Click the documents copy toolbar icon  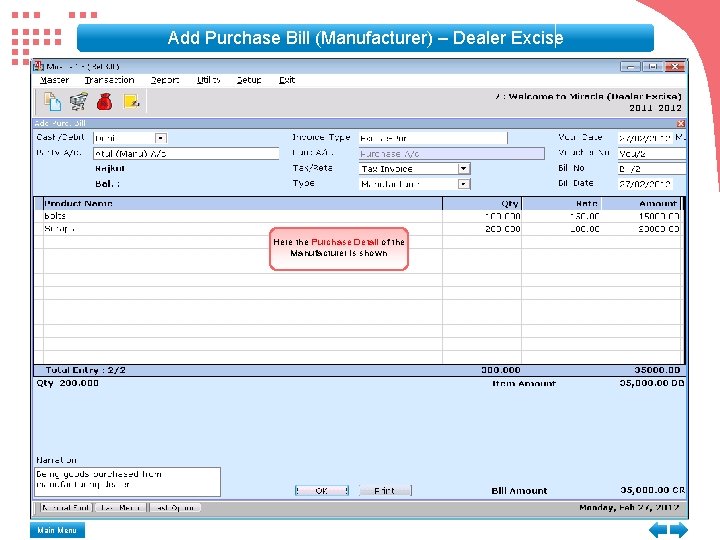[52, 101]
